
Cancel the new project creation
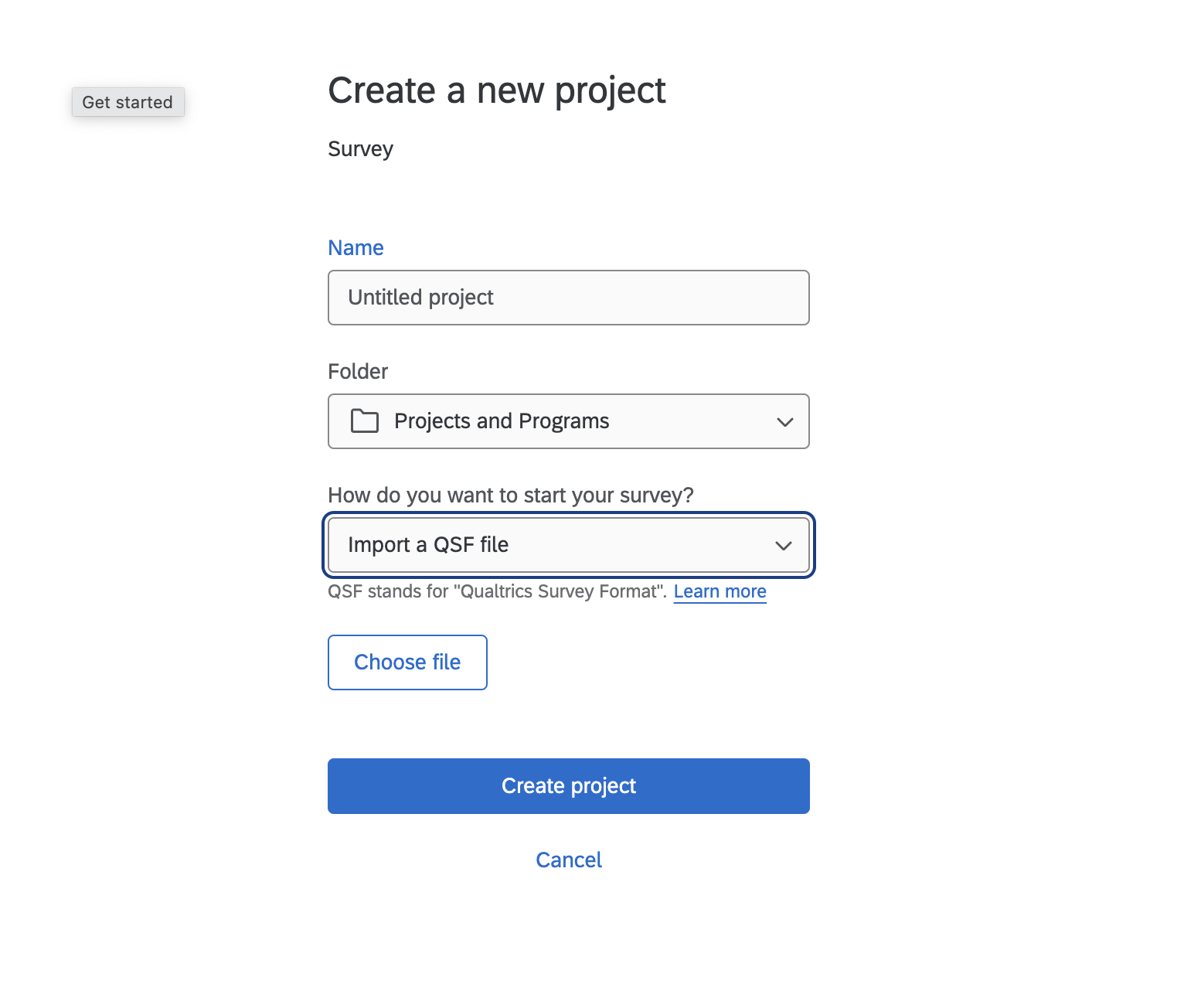pos(568,860)
